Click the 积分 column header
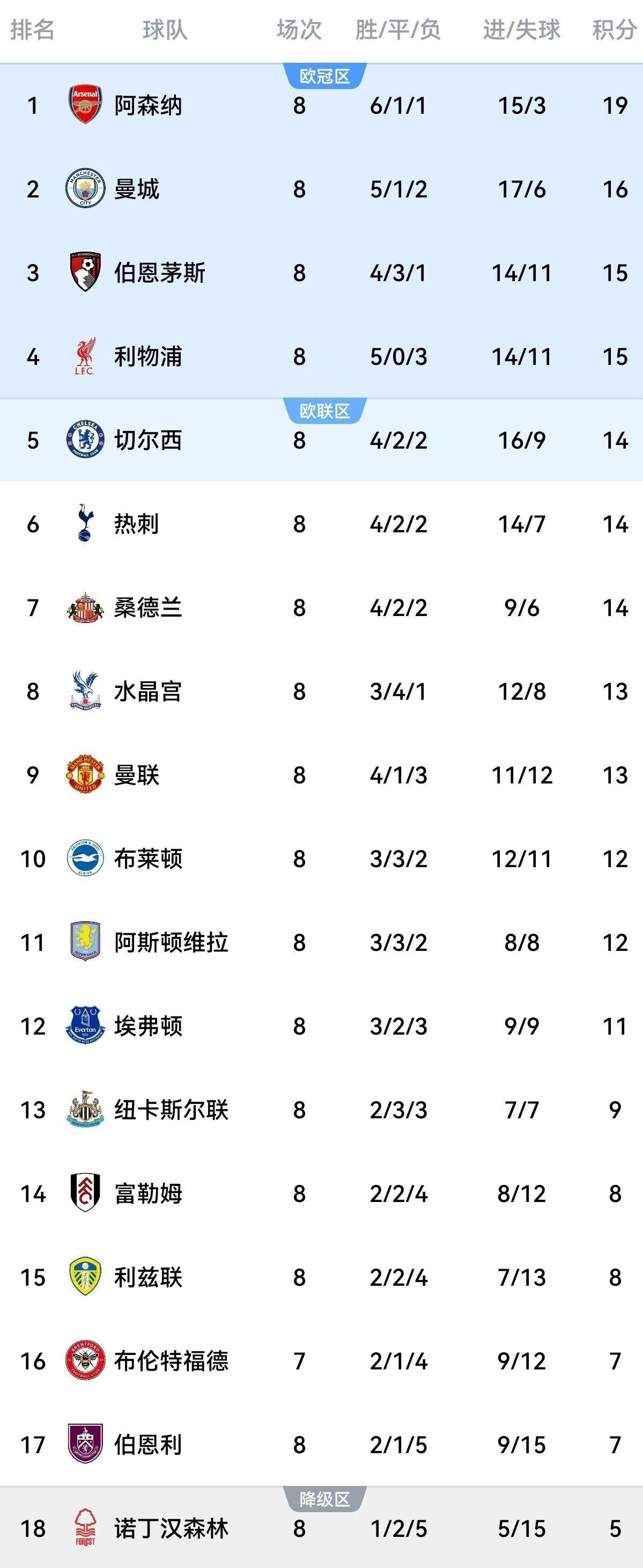 tap(615, 29)
